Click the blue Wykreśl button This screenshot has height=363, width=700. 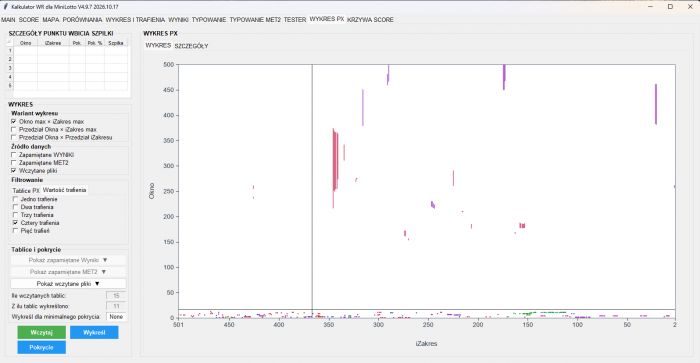[94, 332]
